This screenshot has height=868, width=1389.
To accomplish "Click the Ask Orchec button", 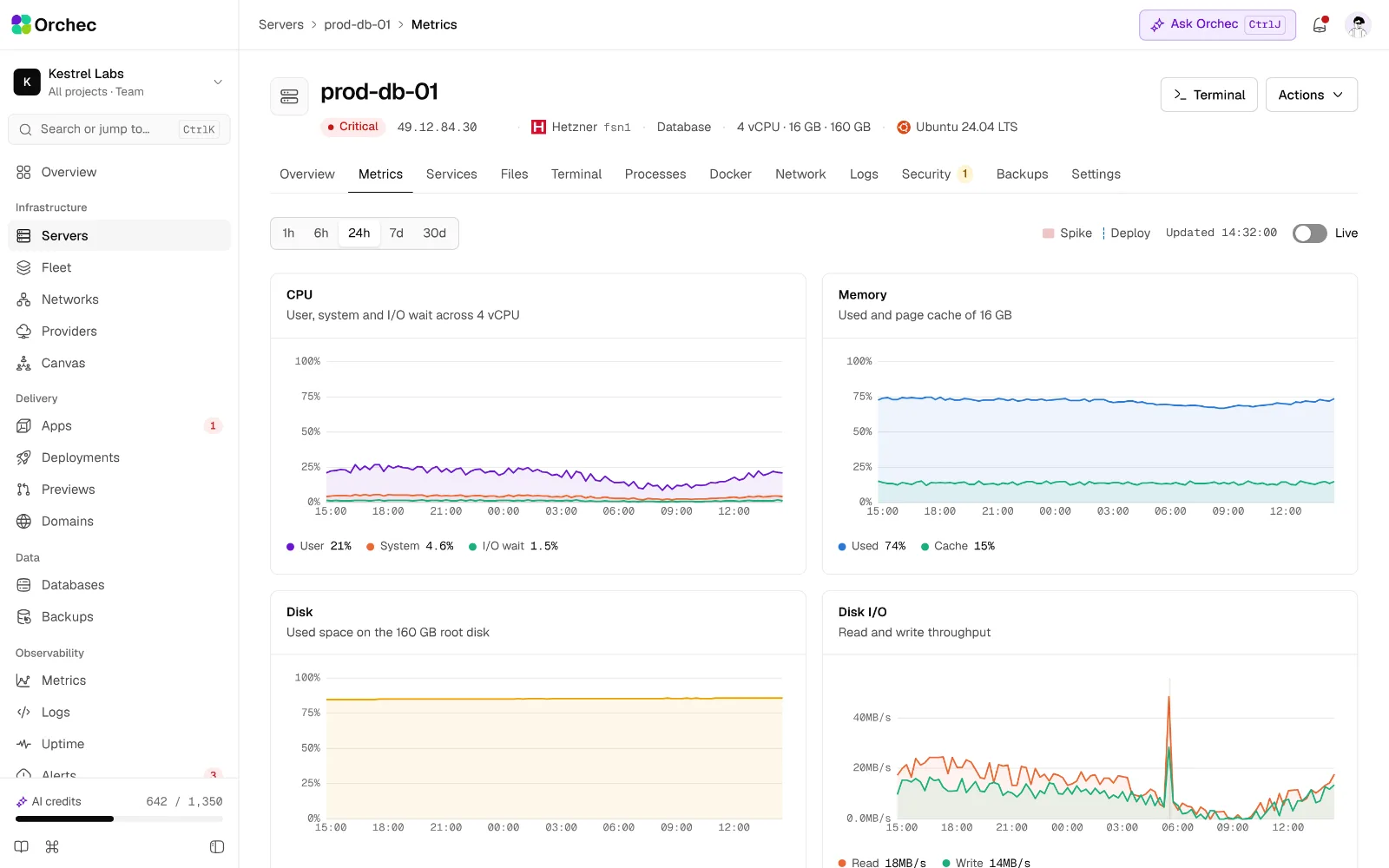I will pyautogui.click(x=1217, y=25).
